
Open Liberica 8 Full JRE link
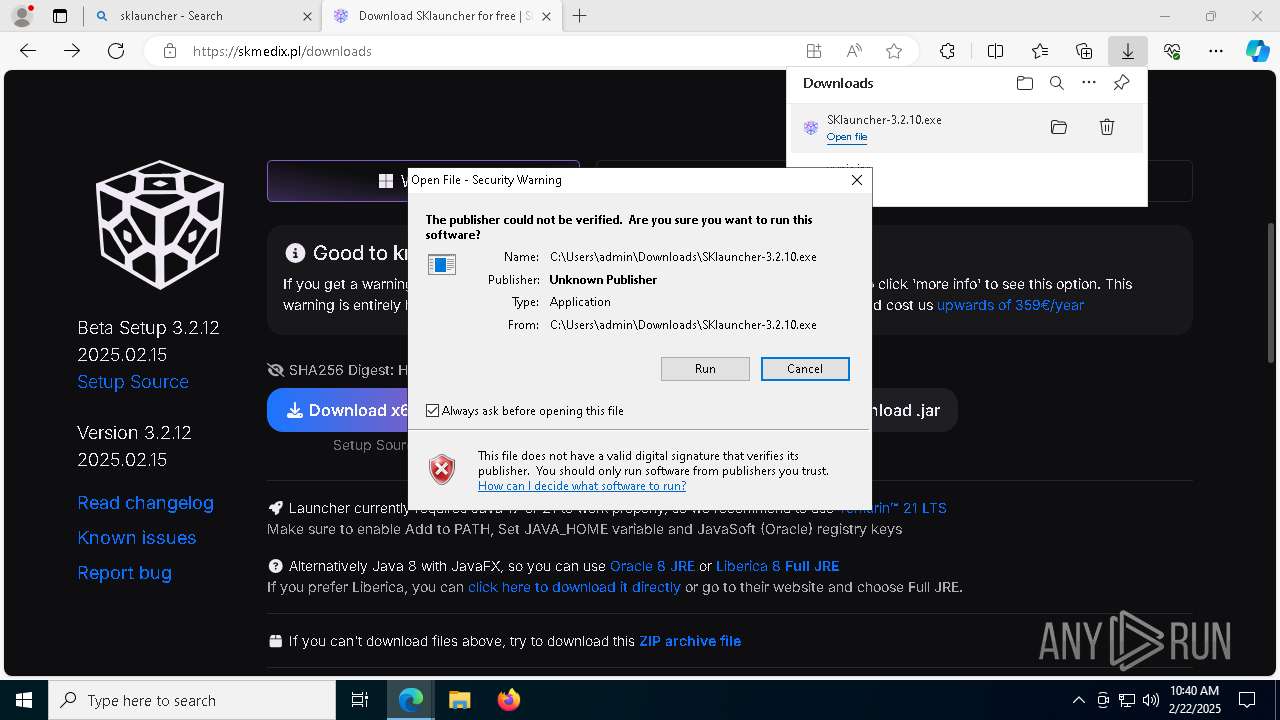[x=777, y=566]
